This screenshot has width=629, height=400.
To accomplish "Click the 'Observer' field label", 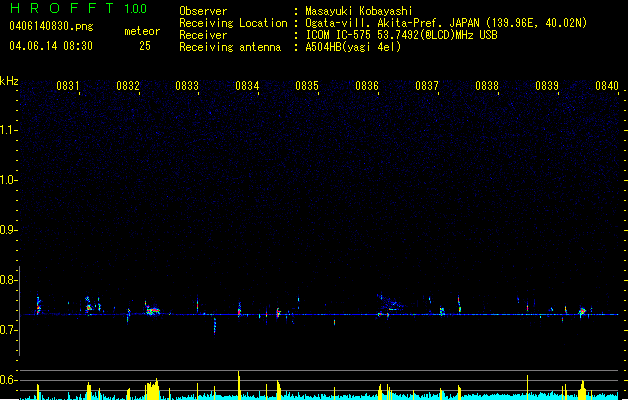I will tap(203, 11).
